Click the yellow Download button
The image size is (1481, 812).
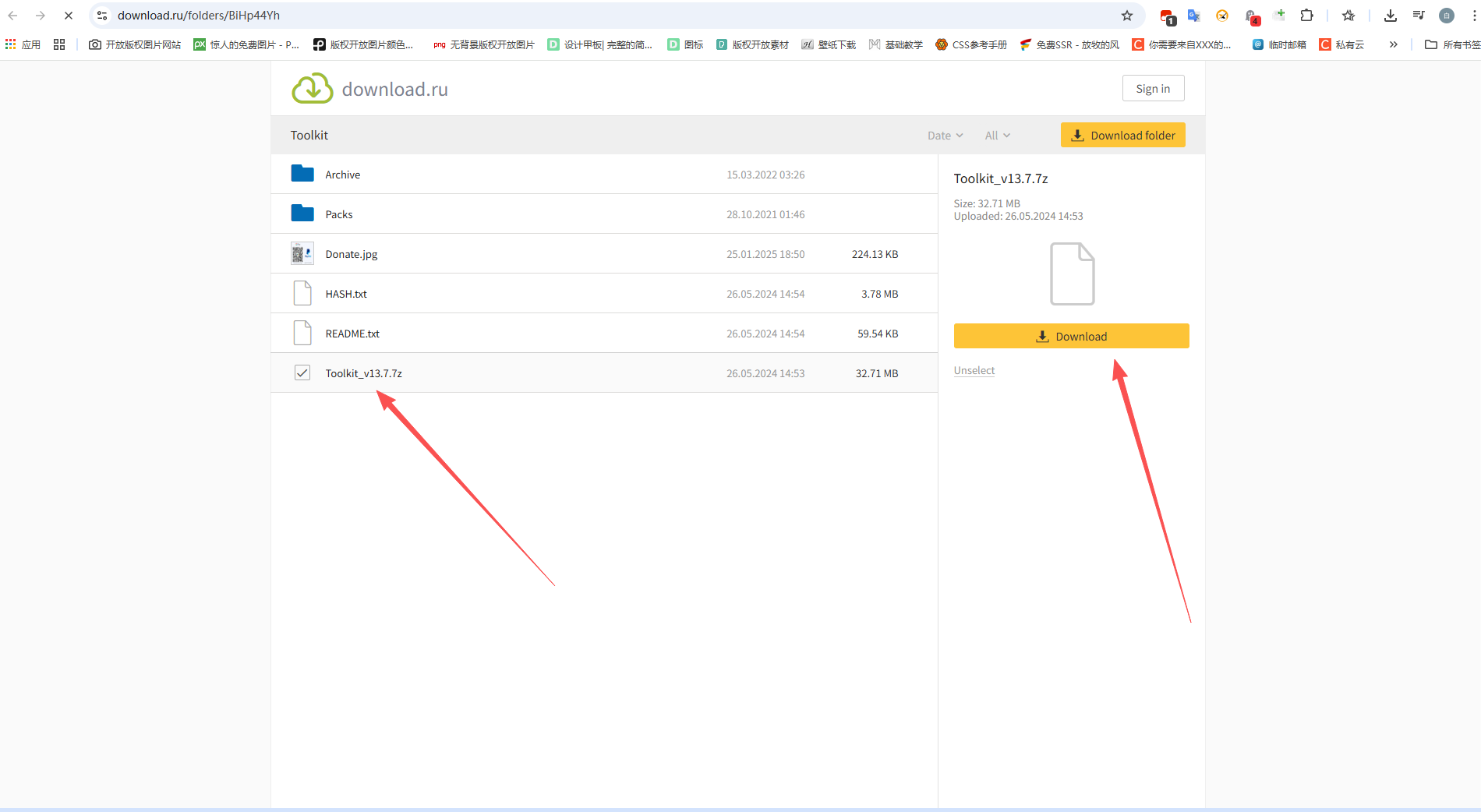tap(1071, 336)
